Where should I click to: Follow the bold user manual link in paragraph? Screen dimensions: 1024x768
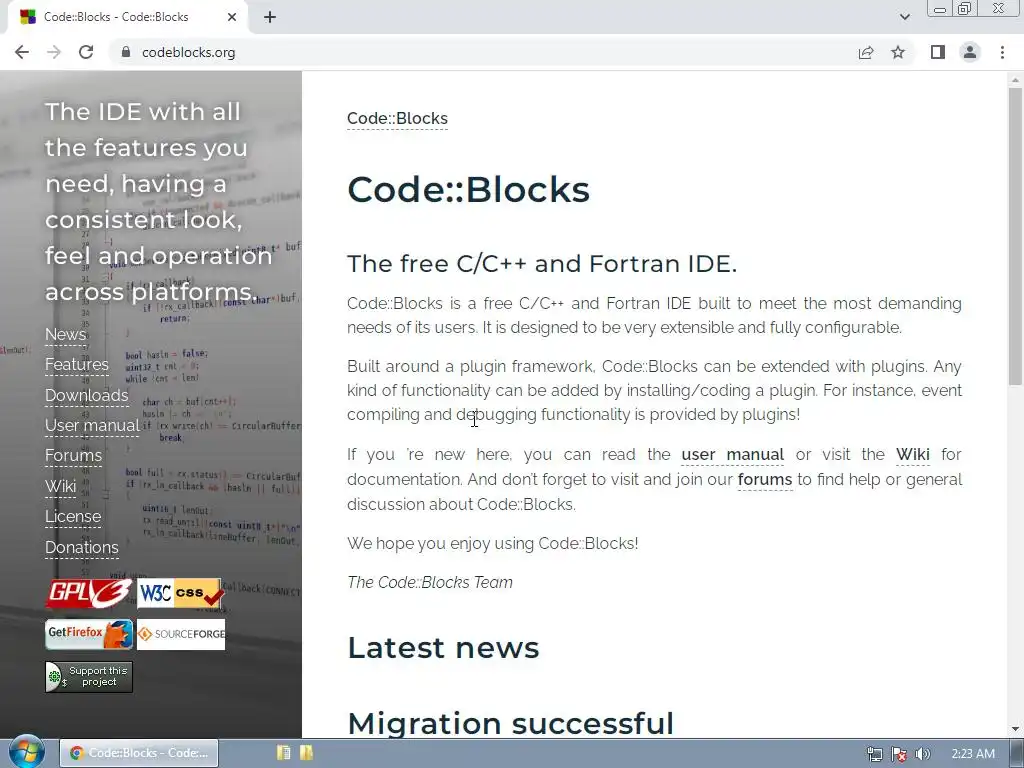[732, 455]
